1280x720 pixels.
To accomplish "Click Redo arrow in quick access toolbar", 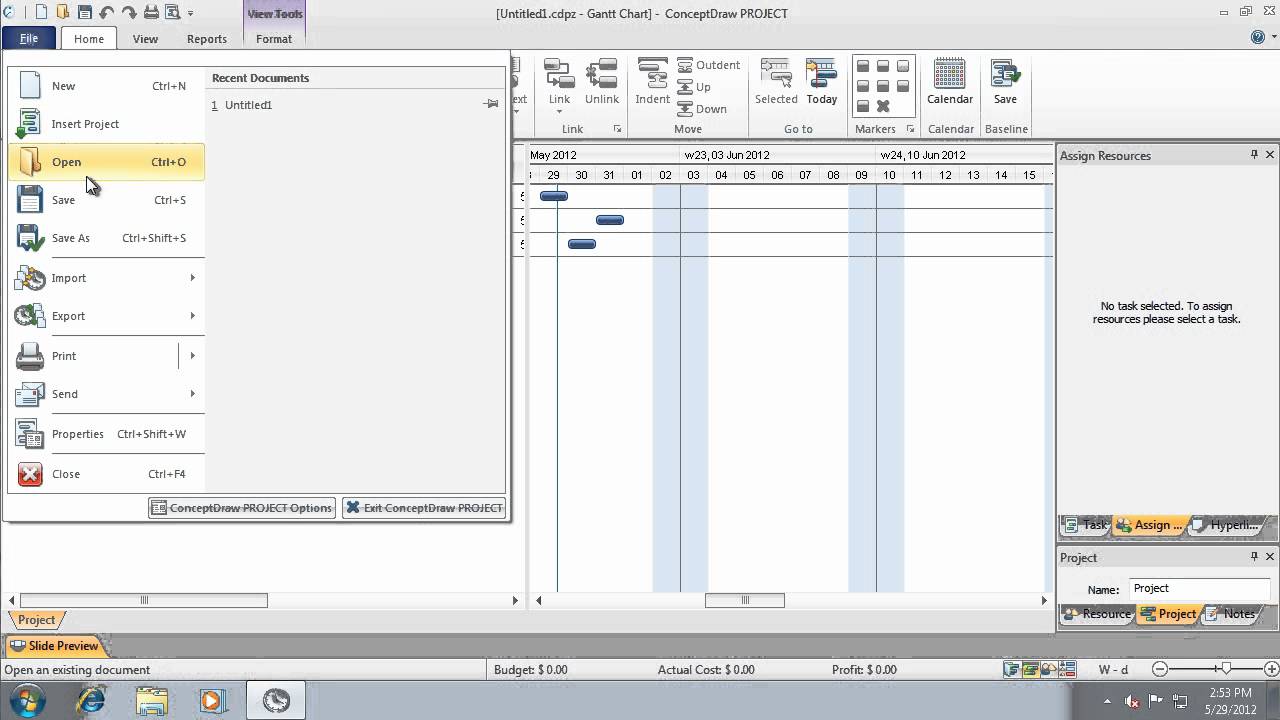I will (x=129, y=13).
